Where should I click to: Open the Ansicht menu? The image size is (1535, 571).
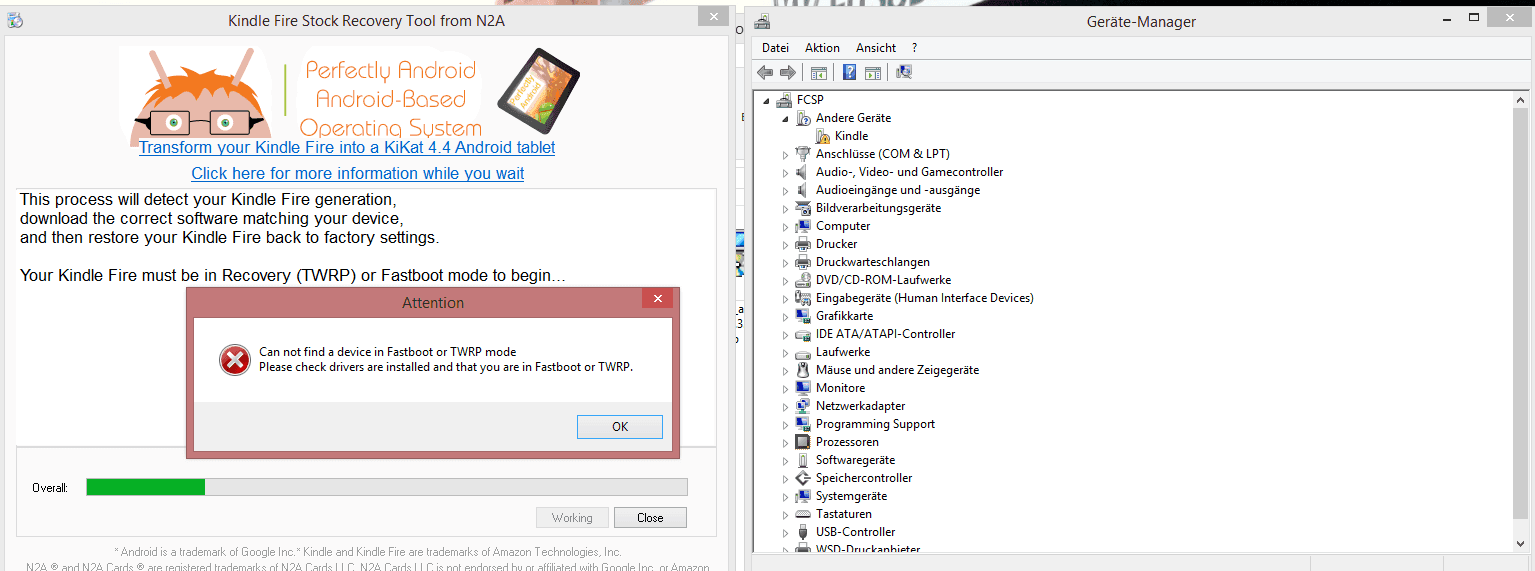click(876, 48)
